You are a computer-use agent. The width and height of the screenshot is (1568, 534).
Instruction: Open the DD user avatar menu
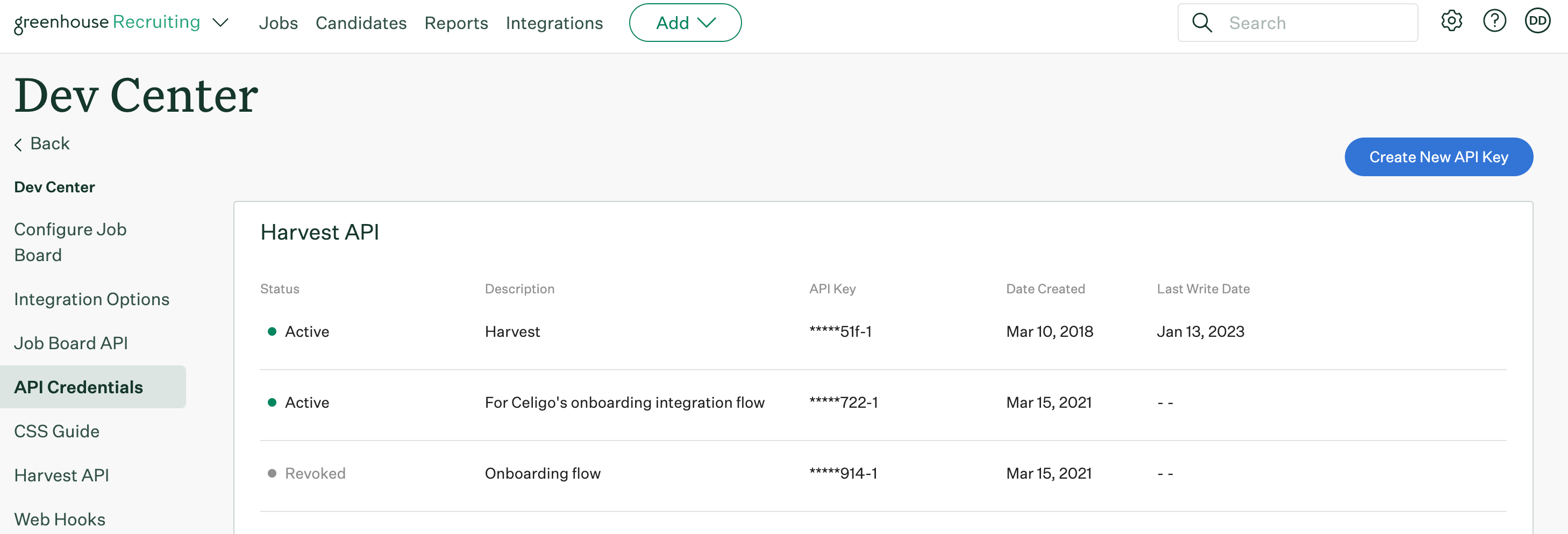(1537, 21)
